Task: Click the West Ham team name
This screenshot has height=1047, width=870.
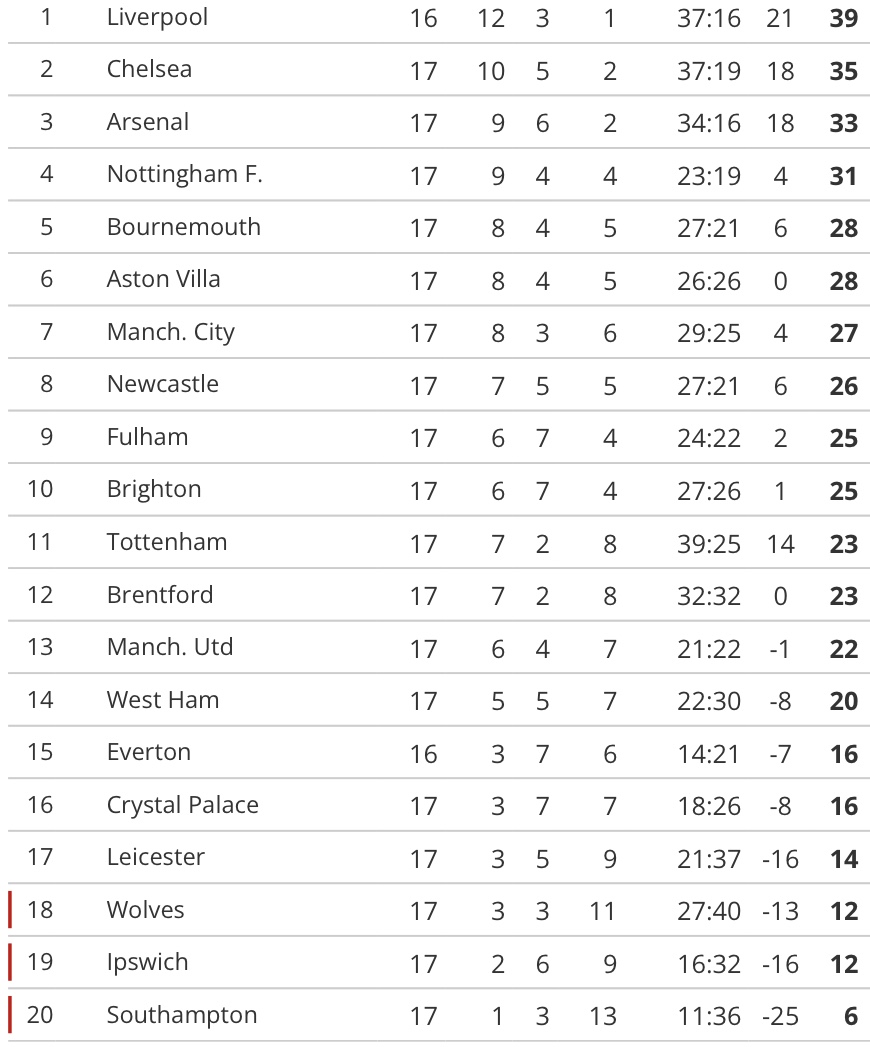Action: (162, 700)
